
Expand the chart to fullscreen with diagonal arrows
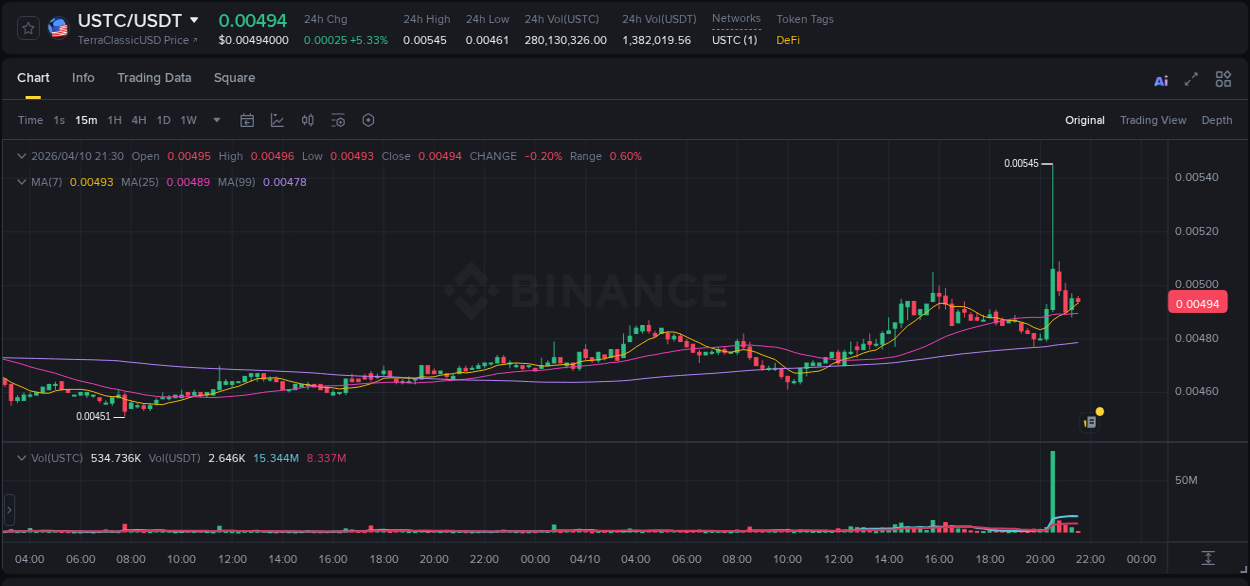pos(1190,79)
